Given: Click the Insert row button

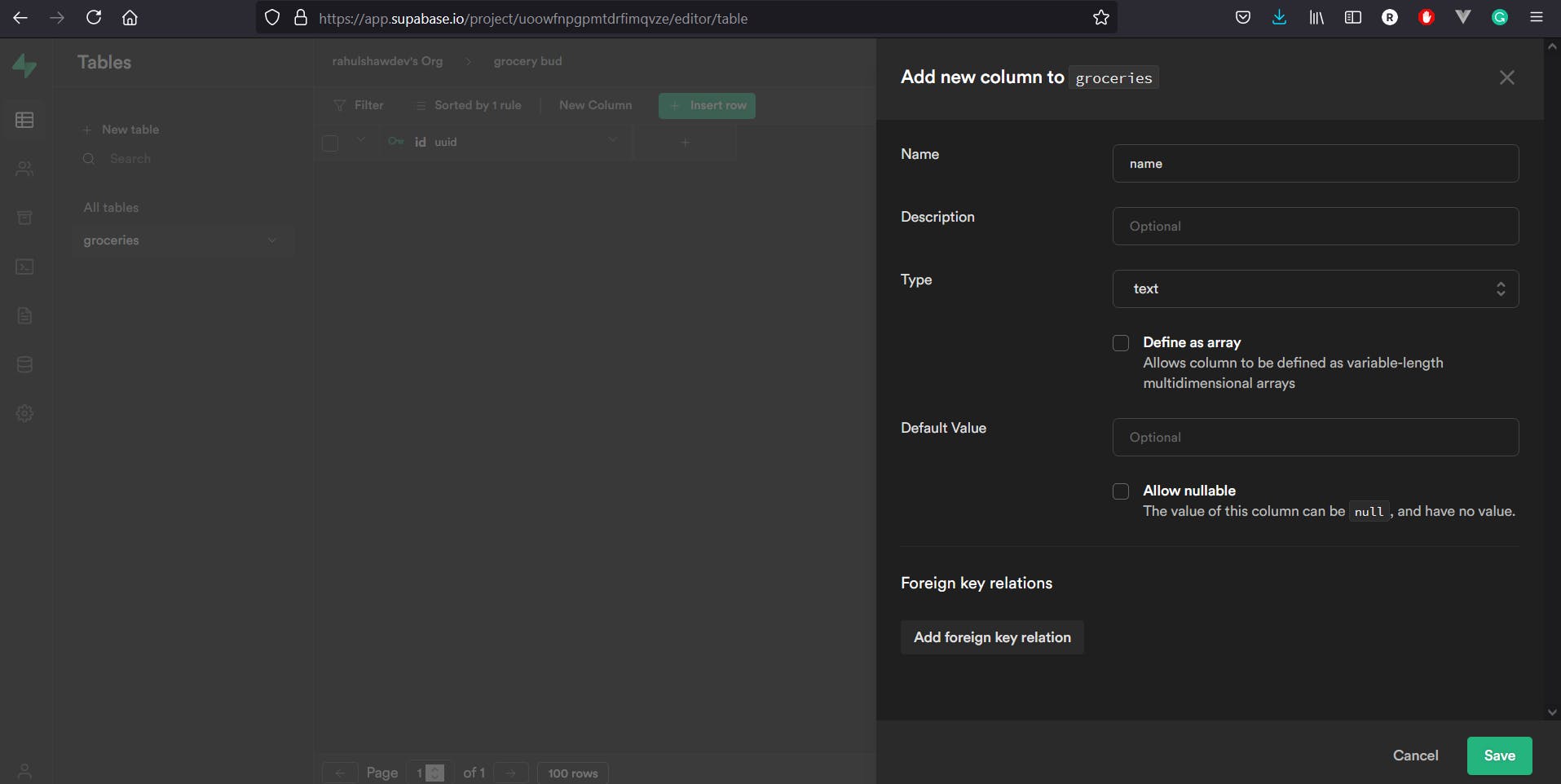Looking at the screenshot, I should click(x=707, y=105).
